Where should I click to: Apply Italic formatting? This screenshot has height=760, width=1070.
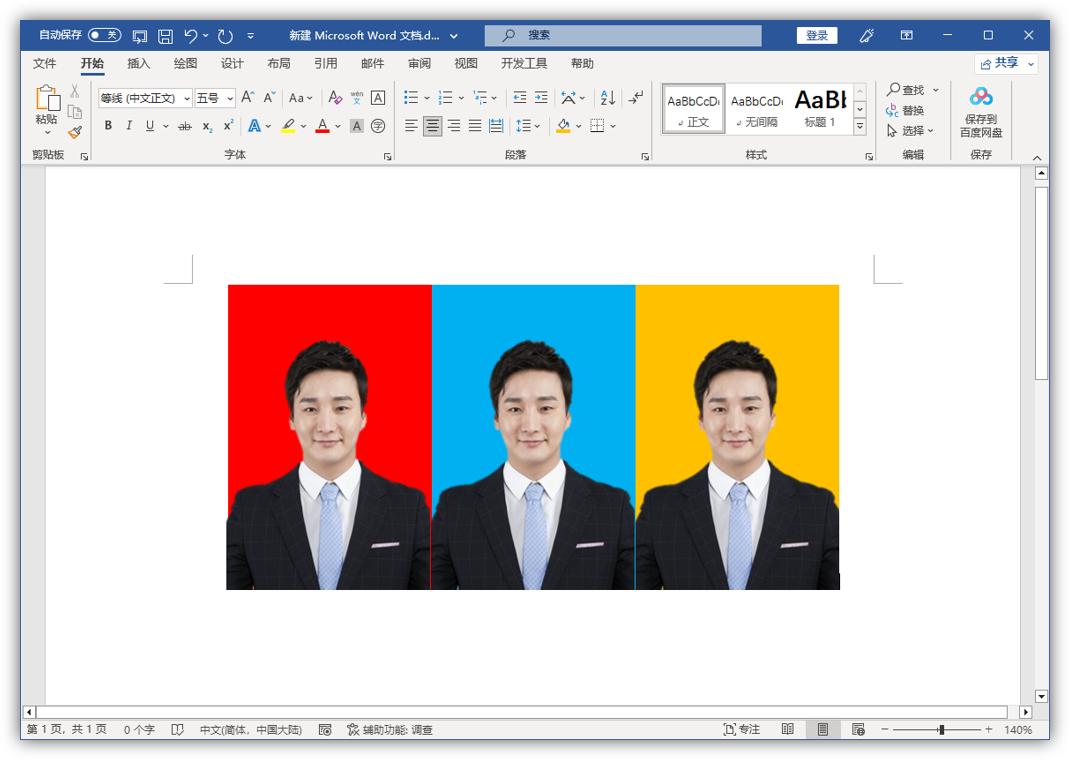128,126
